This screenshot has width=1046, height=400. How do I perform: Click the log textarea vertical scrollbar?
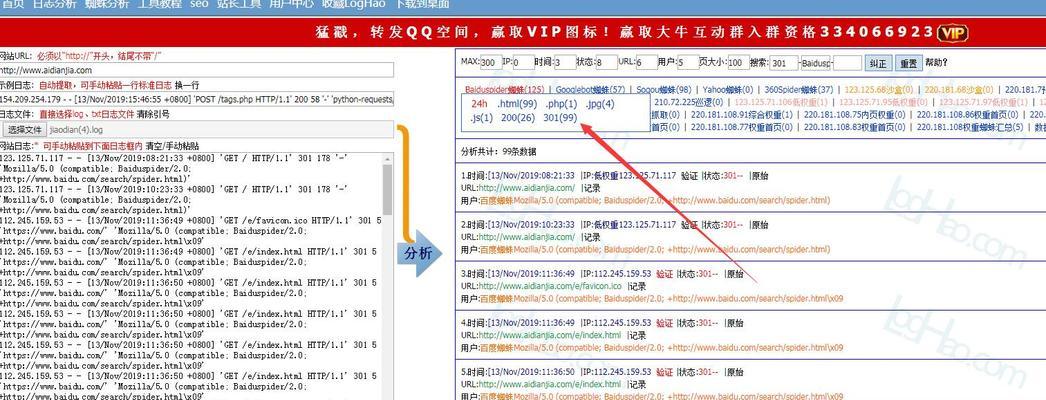388,277
